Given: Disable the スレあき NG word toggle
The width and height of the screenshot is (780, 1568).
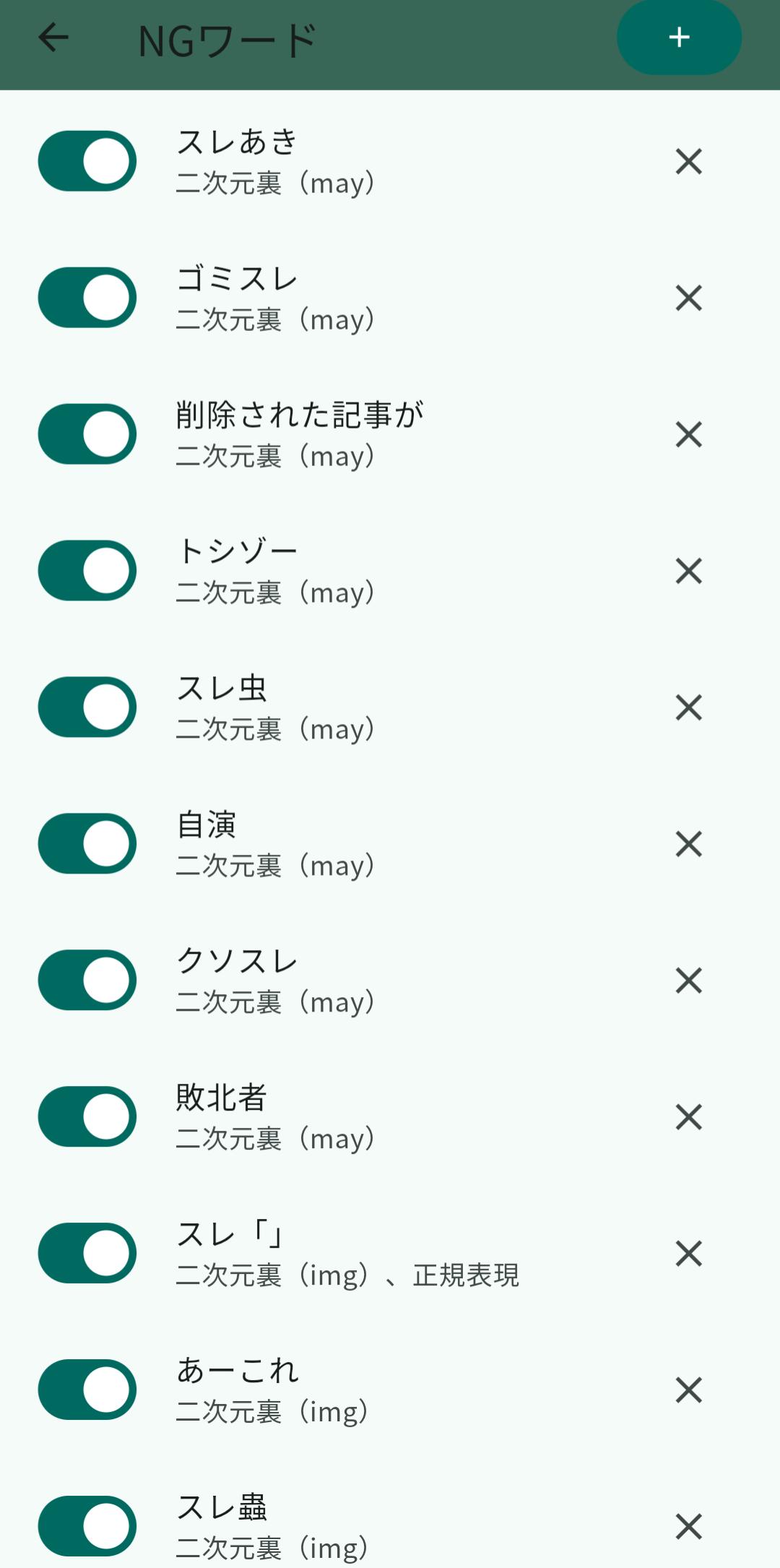Looking at the screenshot, I should (x=87, y=161).
